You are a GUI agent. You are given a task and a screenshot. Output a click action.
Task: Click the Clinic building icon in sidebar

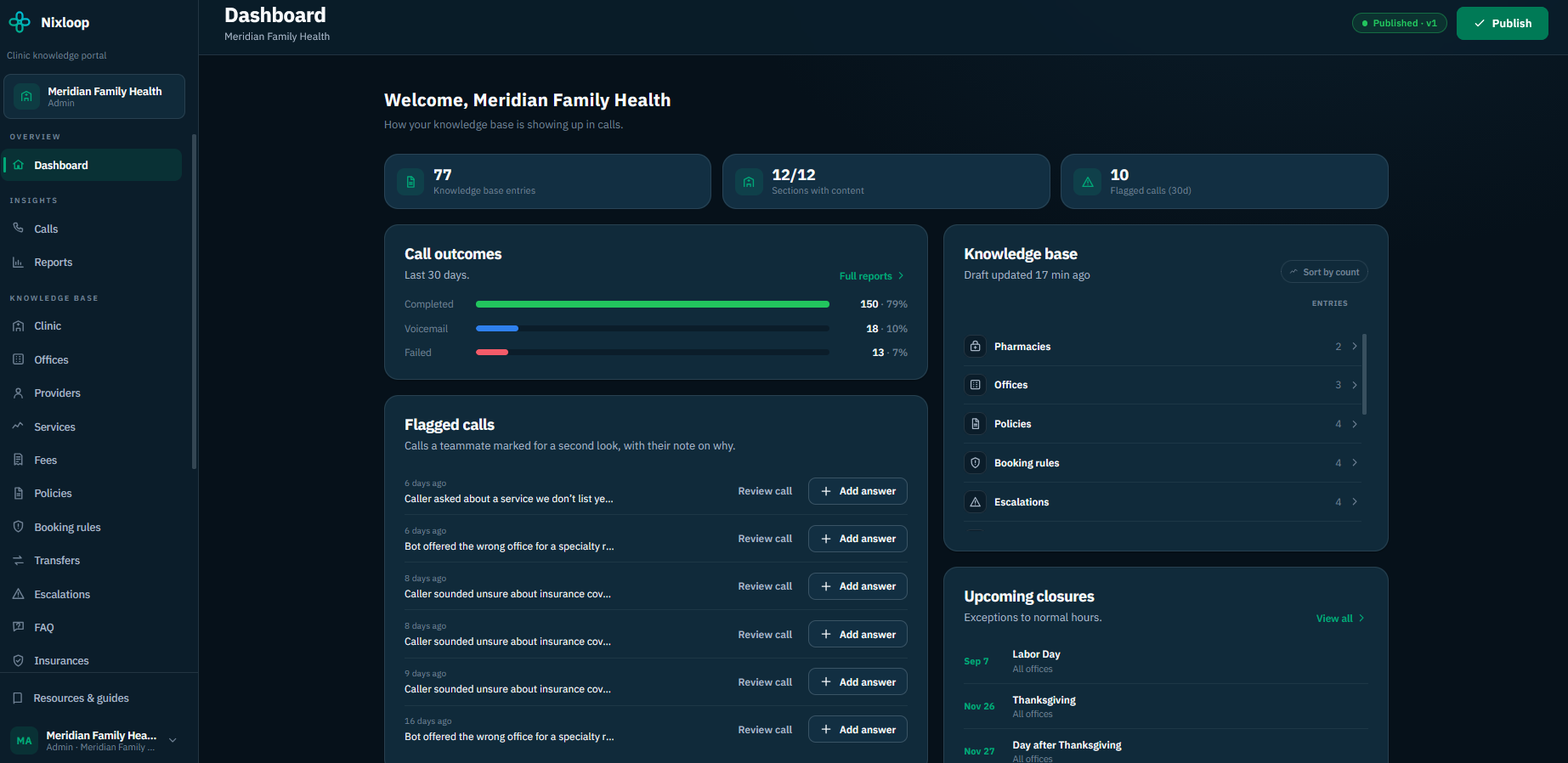(18, 326)
